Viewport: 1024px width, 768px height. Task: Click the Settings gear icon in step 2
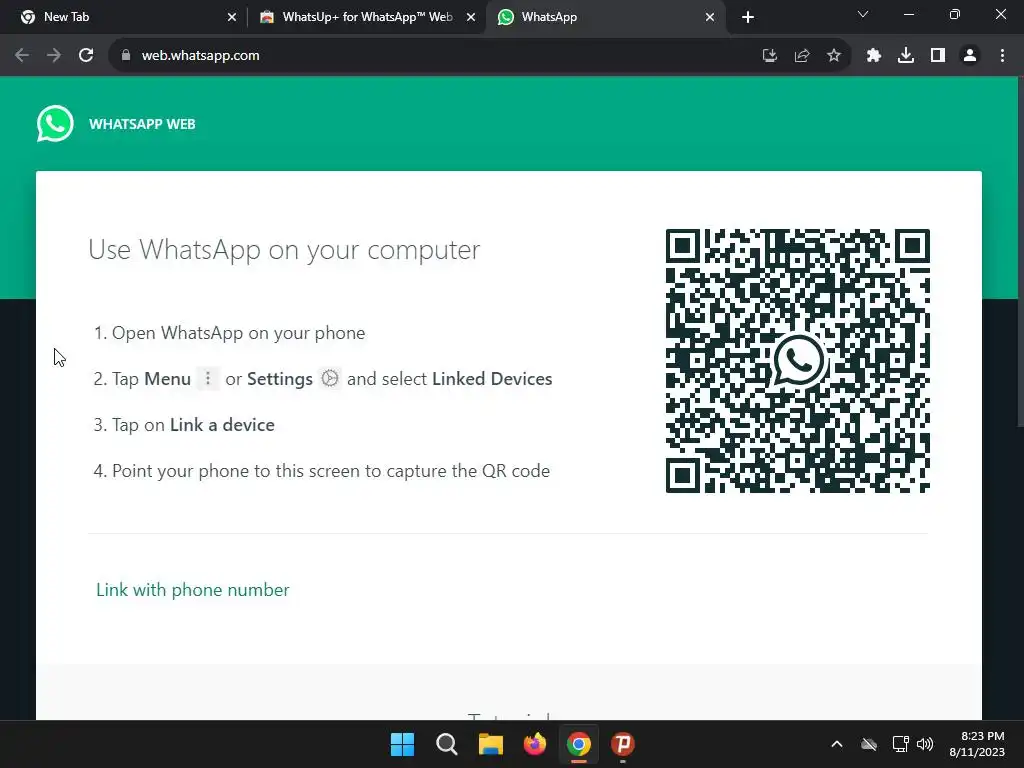point(330,378)
